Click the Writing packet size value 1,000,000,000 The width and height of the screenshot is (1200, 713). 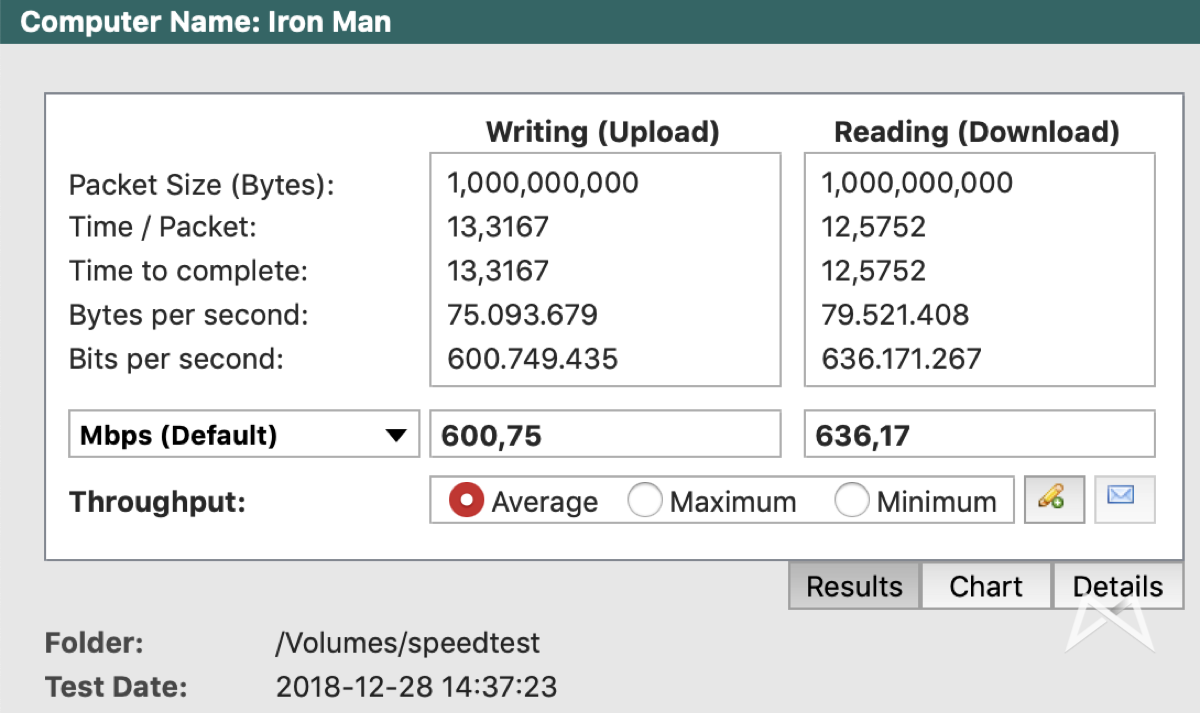click(542, 183)
